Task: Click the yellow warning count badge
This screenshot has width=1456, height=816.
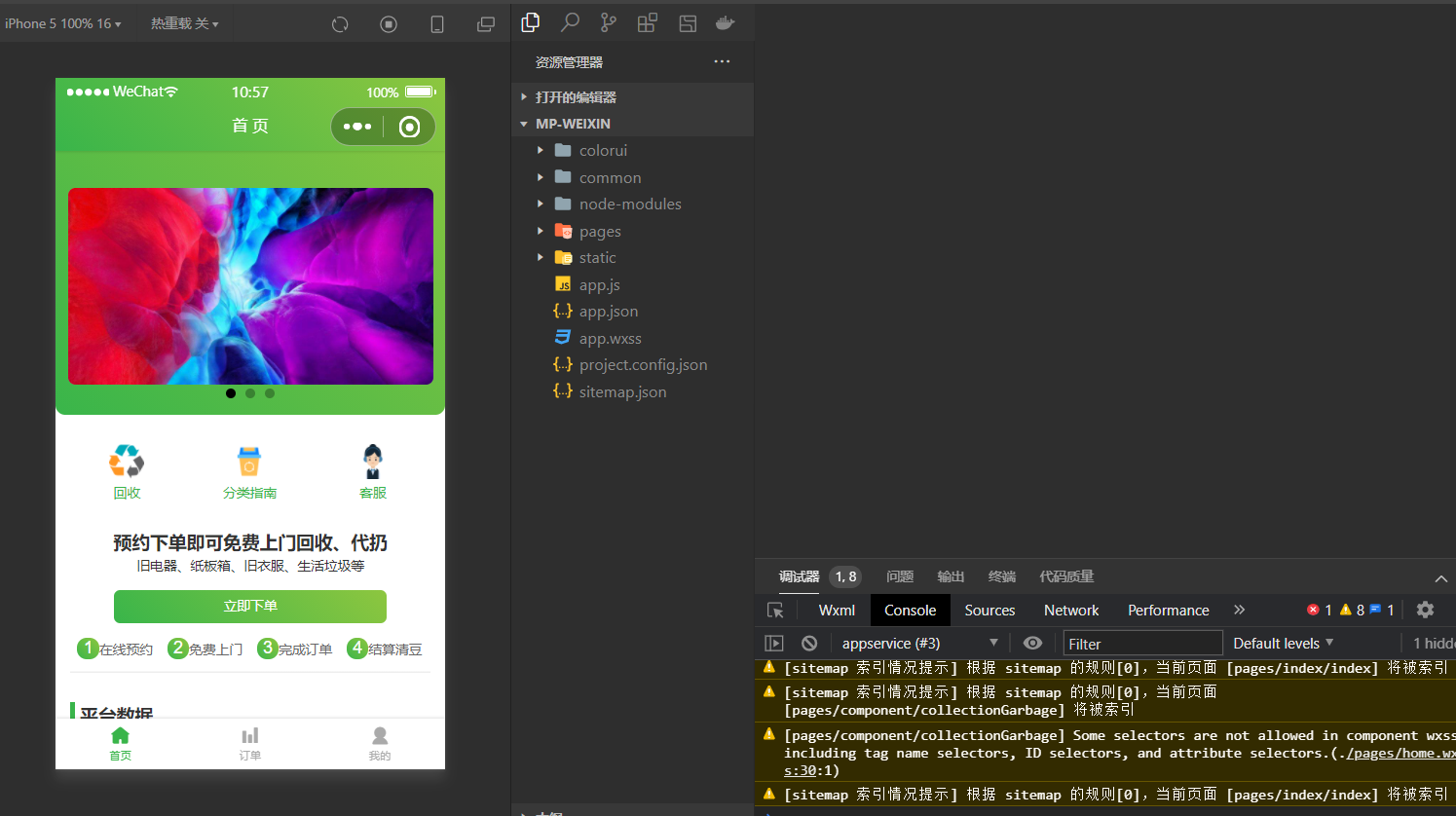Action: tap(1352, 610)
